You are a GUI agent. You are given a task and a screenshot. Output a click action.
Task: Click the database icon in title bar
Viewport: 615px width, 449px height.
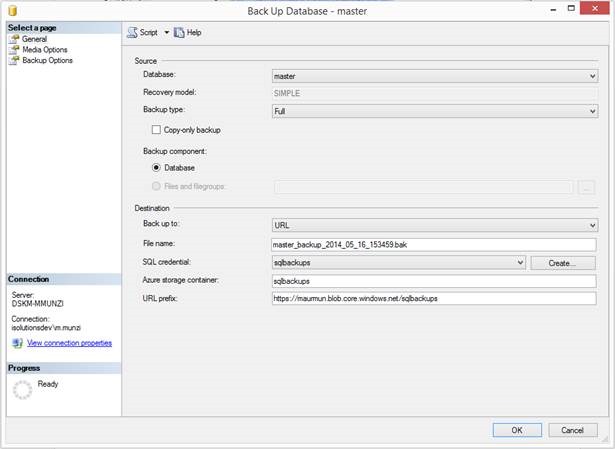11,10
